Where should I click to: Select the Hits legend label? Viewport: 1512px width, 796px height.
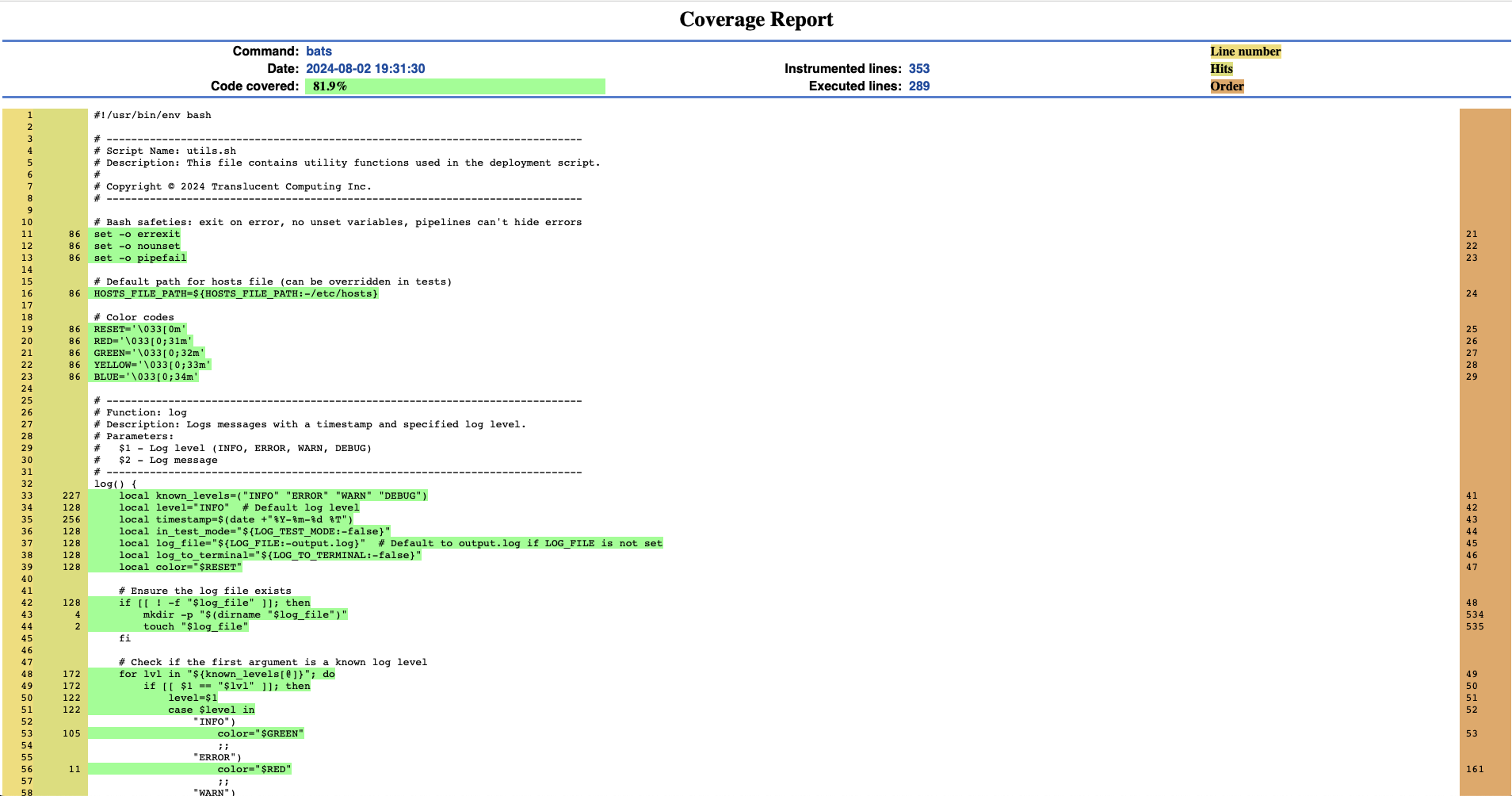1221,68
